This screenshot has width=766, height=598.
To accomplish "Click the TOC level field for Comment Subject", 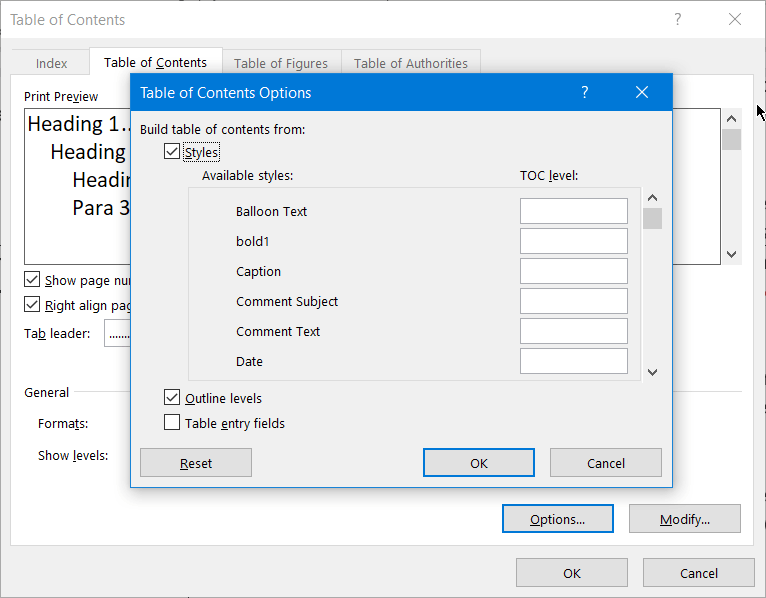I will click(x=574, y=301).
